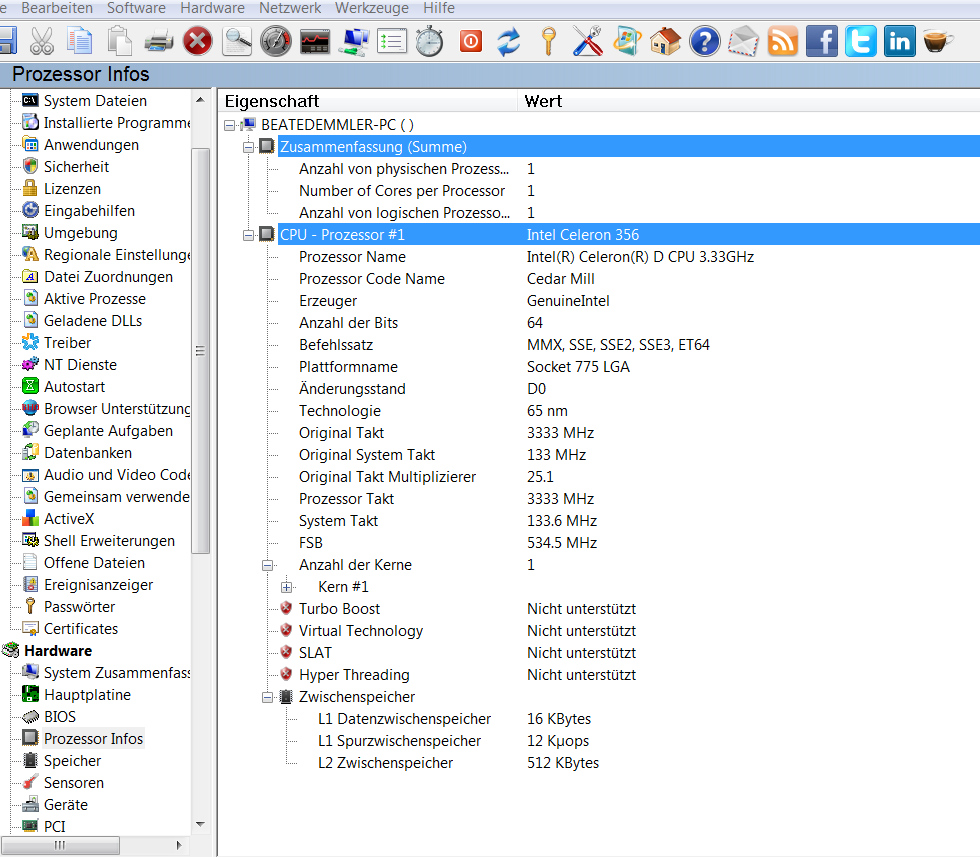
Task: Open the Bearbeiten menu
Action: coord(57,8)
